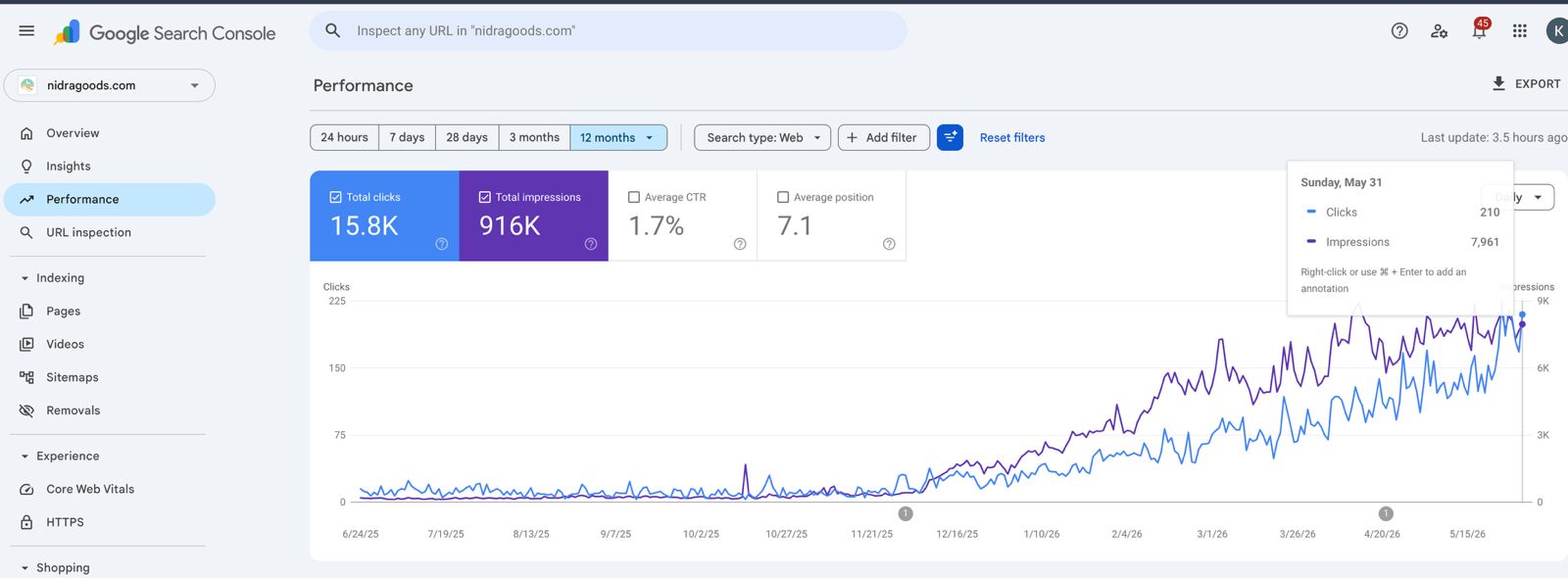Viewport: 1568px width, 578px height.
Task: Click the annotation marker near 11/21/25
Action: click(906, 513)
